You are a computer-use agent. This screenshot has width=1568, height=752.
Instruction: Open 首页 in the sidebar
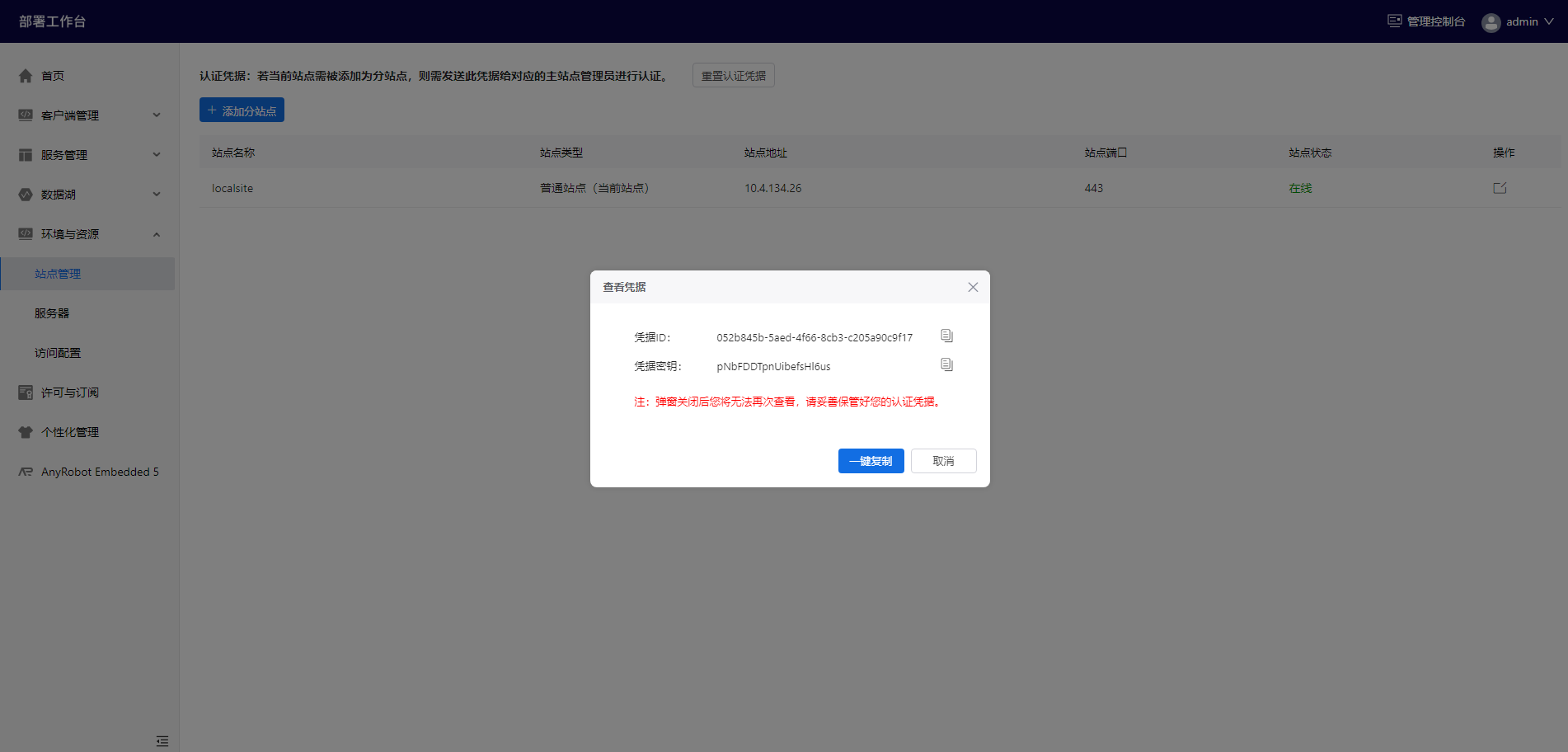tap(53, 76)
